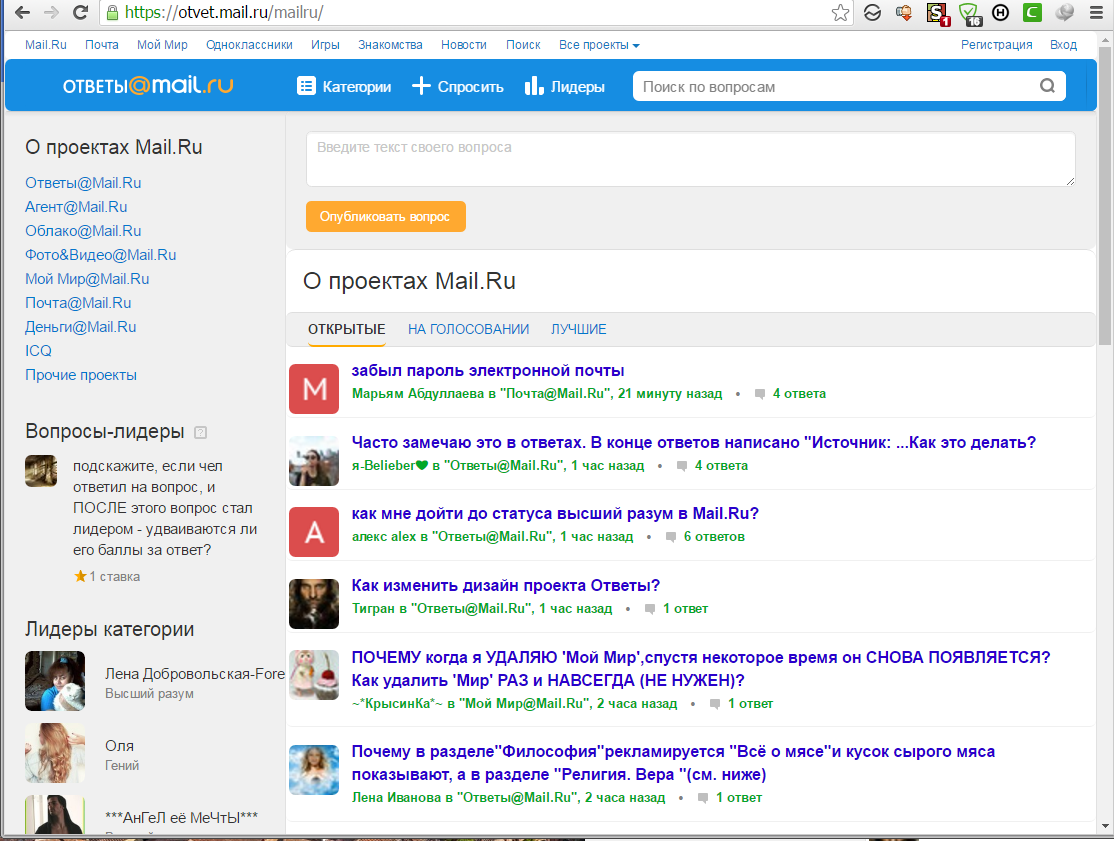Click the green C extension icon
This screenshot has width=1114, height=841.
[x=1031, y=13]
